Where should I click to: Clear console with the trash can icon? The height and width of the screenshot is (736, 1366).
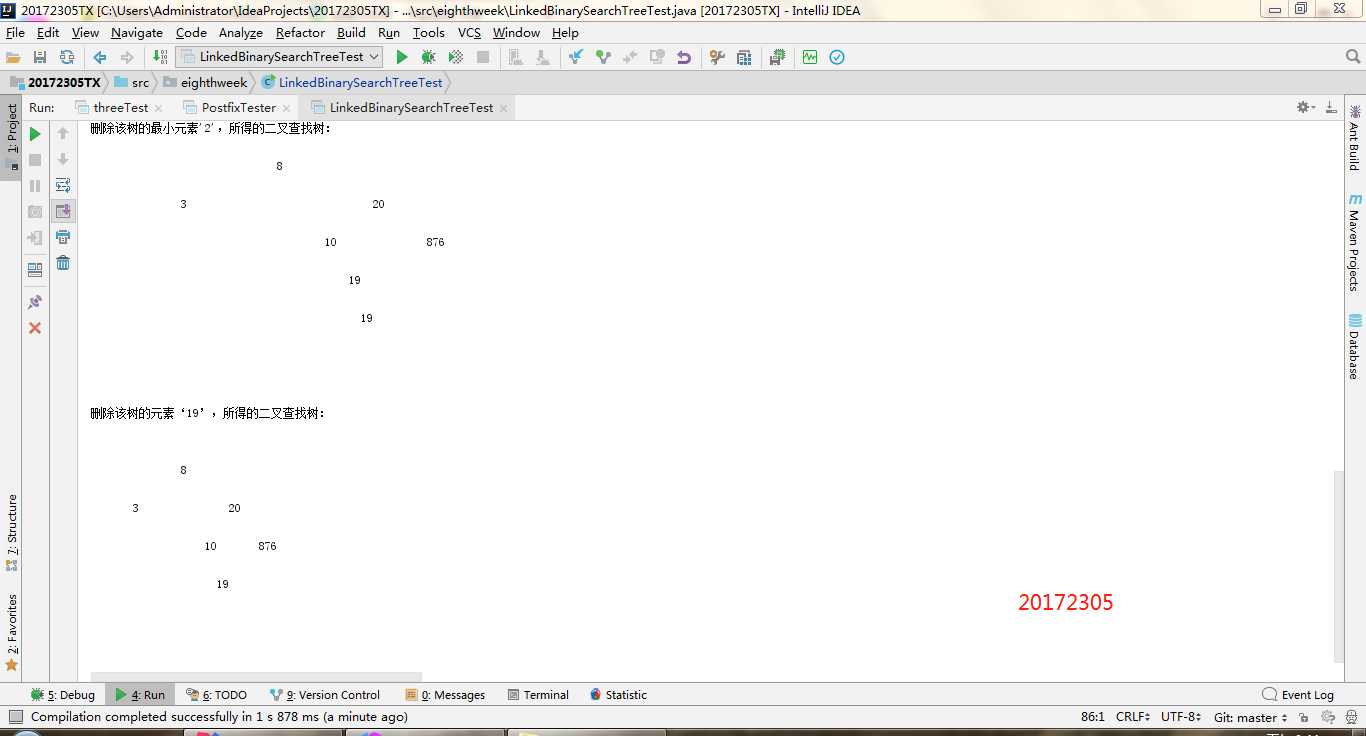(63, 263)
